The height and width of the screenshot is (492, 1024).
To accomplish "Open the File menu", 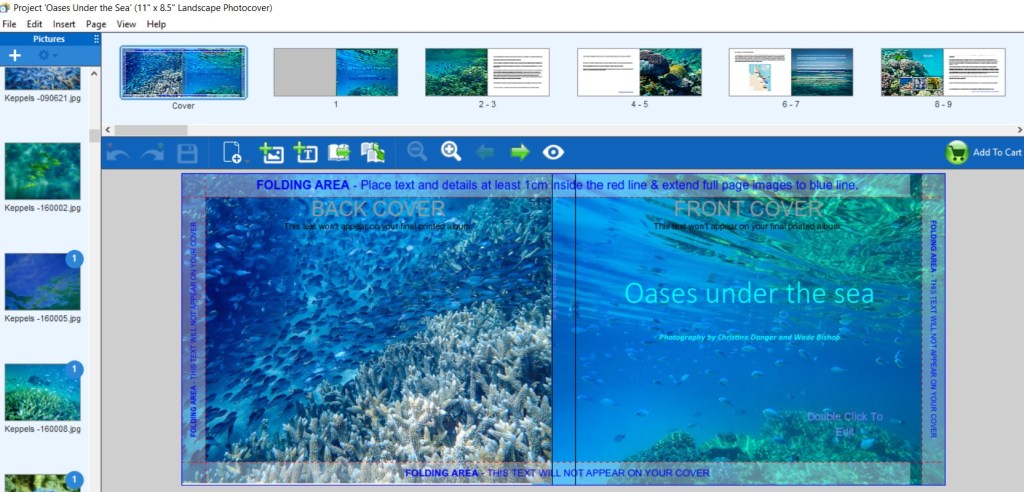I will (x=9, y=24).
